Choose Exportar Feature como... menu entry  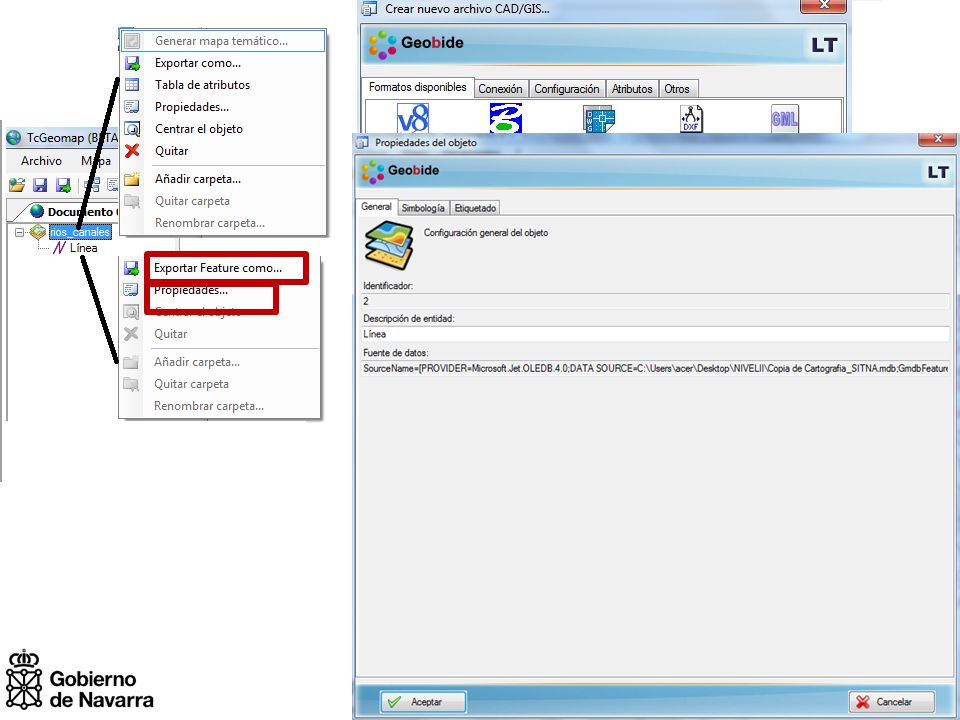click(218, 268)
